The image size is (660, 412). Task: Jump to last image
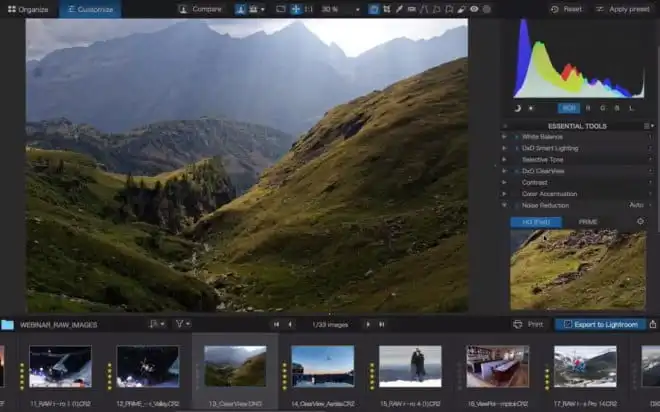coord(381,324)
